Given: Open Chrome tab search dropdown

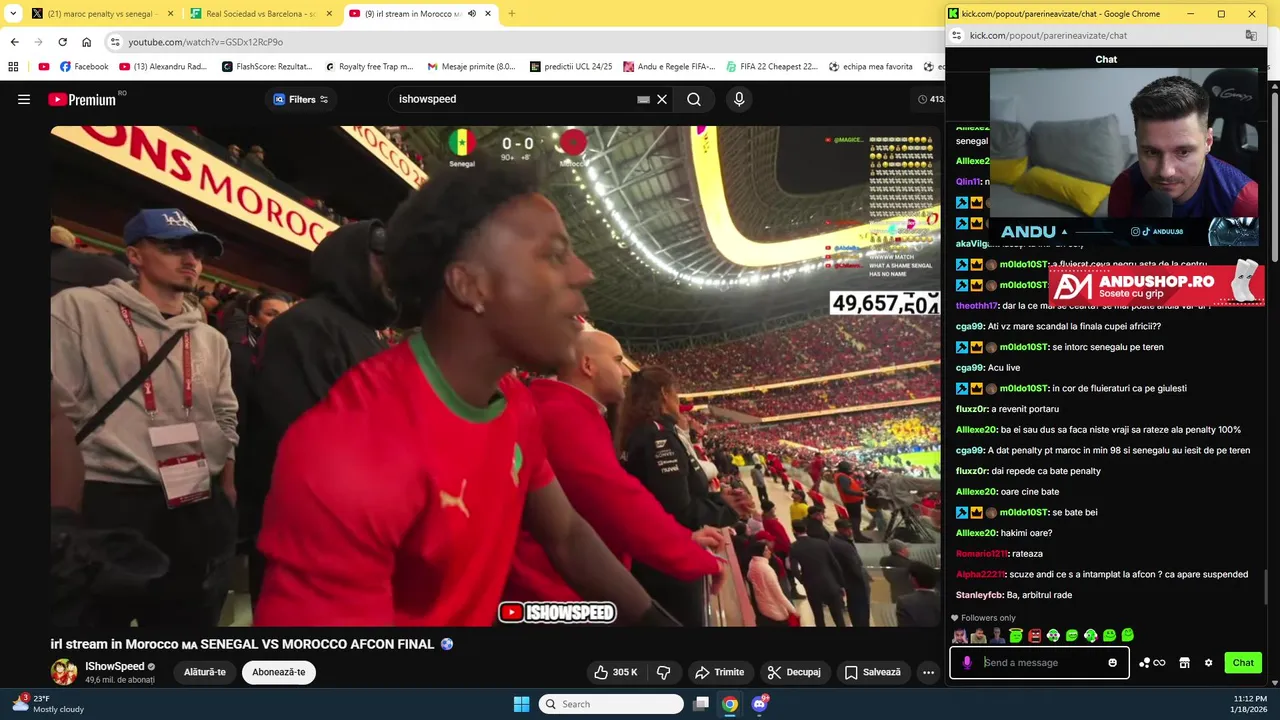Looking at the screenshot, I should click(x=13, y=14).
